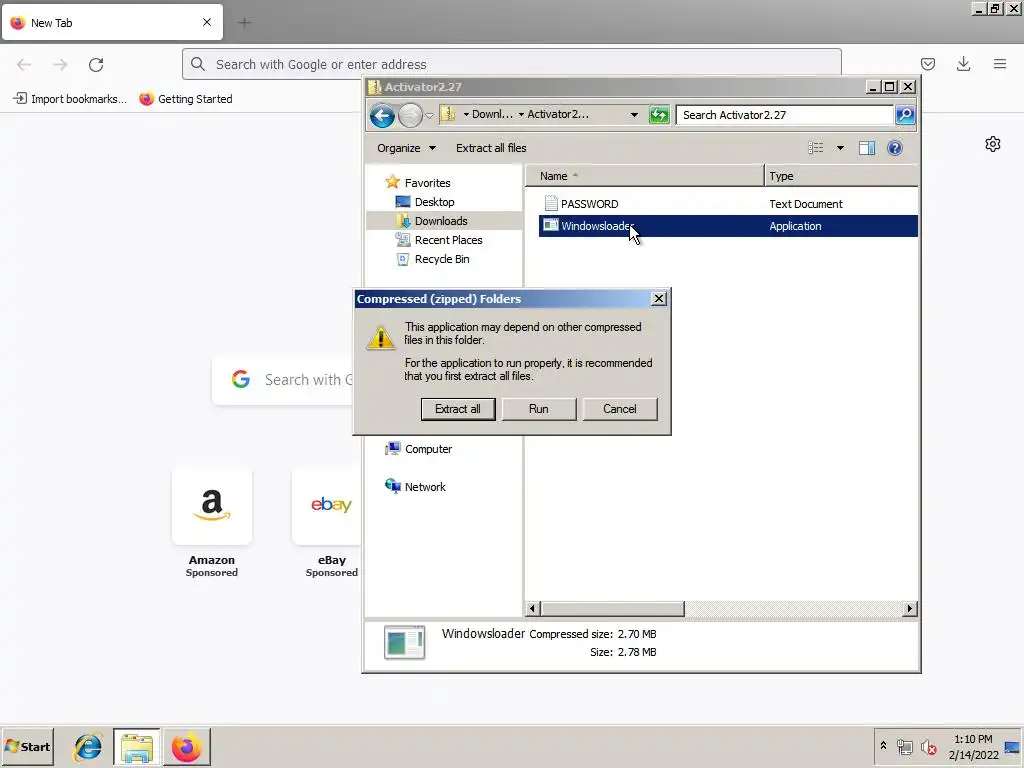
Task: Open recent locations dropdown beside forward button
Action: point(429,116)
